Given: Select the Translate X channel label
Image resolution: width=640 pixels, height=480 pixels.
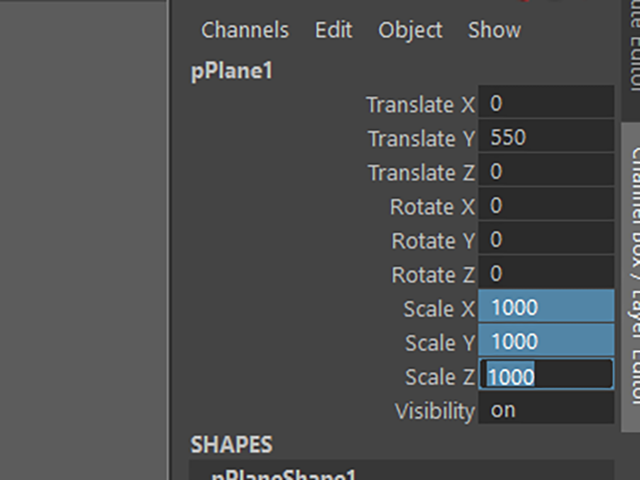Looking at the screenshot, I should 420,104.
